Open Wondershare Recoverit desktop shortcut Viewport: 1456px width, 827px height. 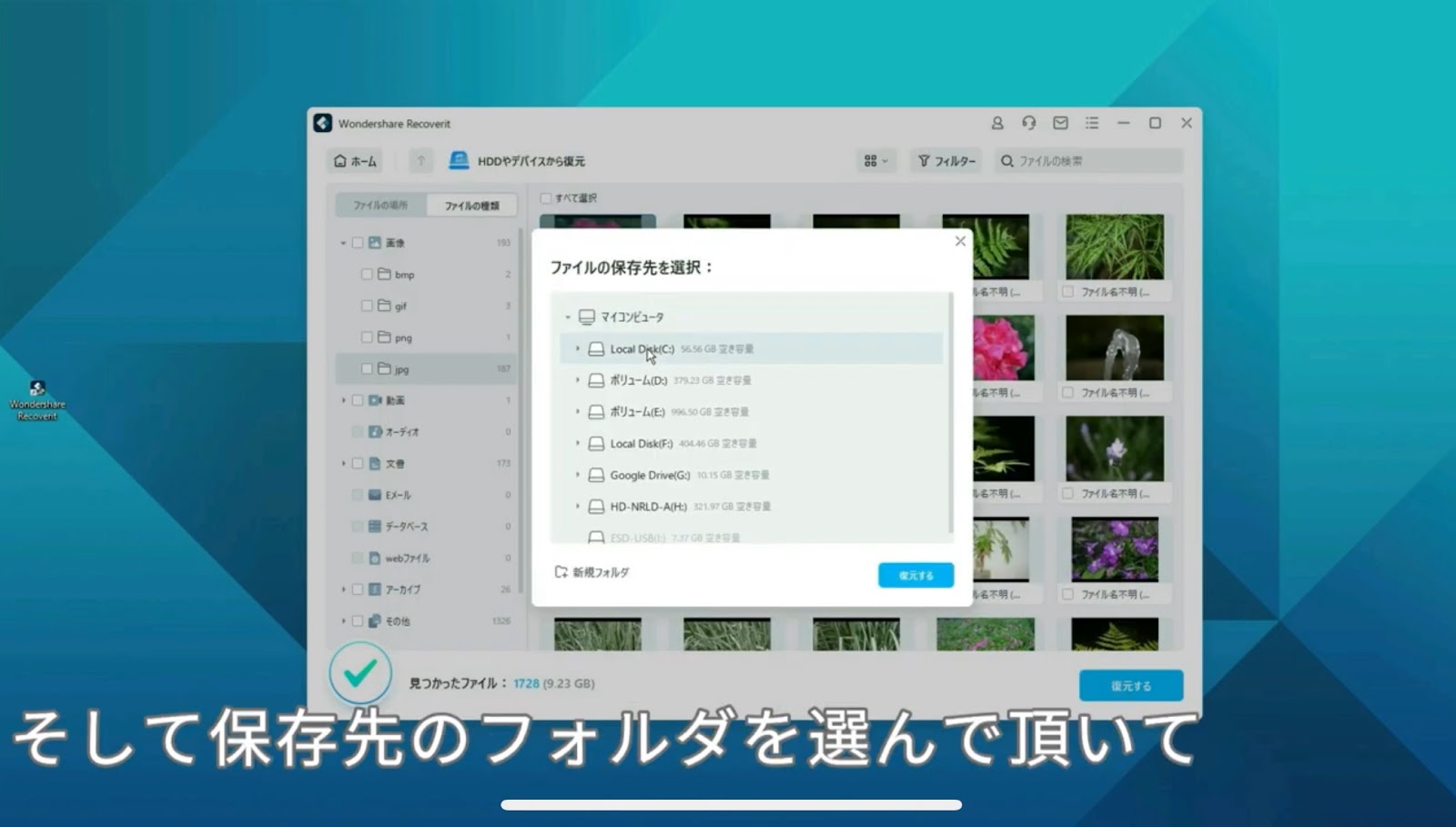(x=37, y=400)
